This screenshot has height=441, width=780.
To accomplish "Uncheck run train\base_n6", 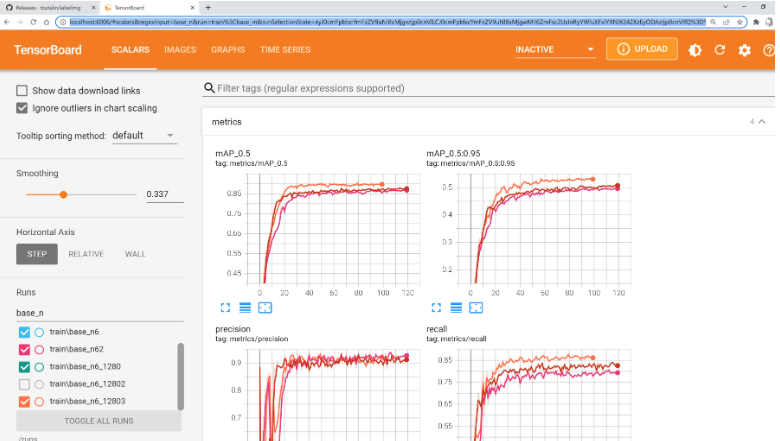I will pos(24,332).
